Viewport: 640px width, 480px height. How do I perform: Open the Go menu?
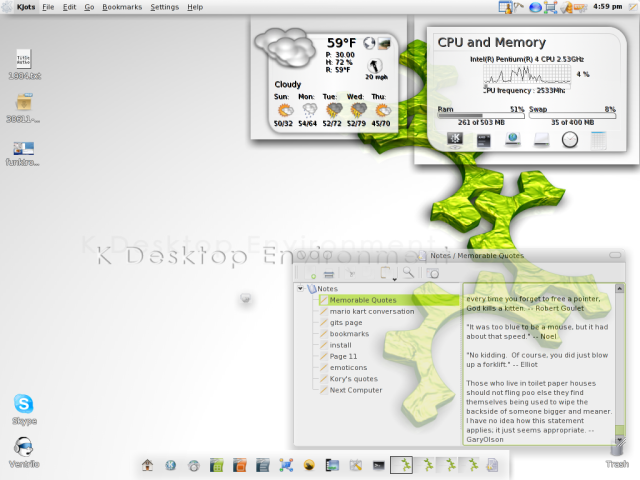(x=89, y=7)
